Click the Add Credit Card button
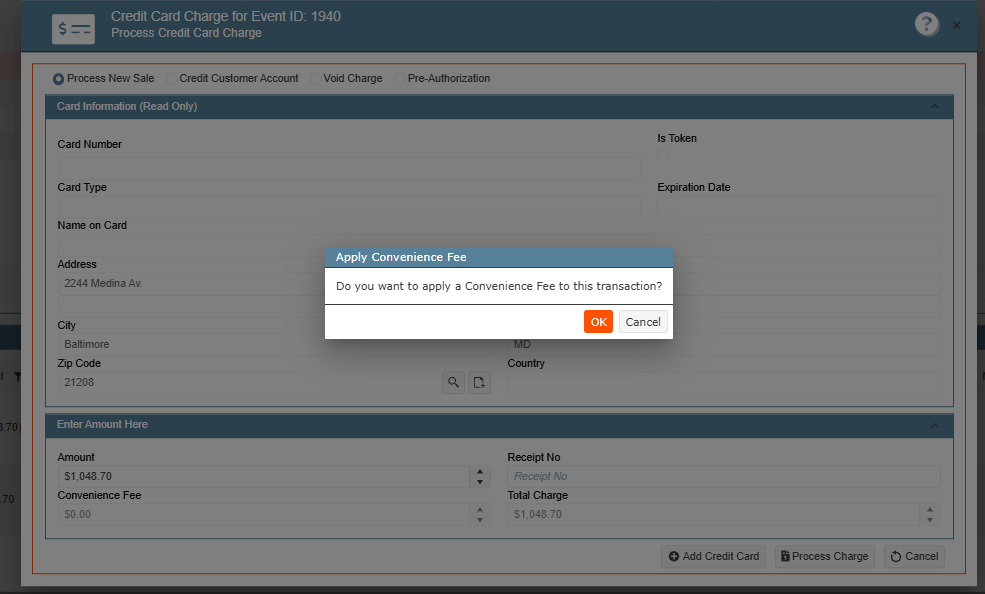985x594 pixels. coord(714,556)
